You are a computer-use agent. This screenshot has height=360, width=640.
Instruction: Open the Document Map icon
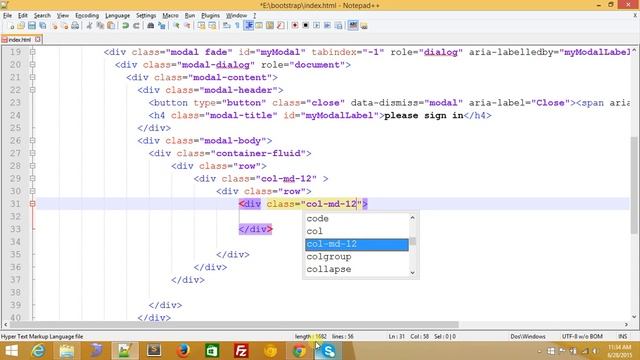coord(270,26)
